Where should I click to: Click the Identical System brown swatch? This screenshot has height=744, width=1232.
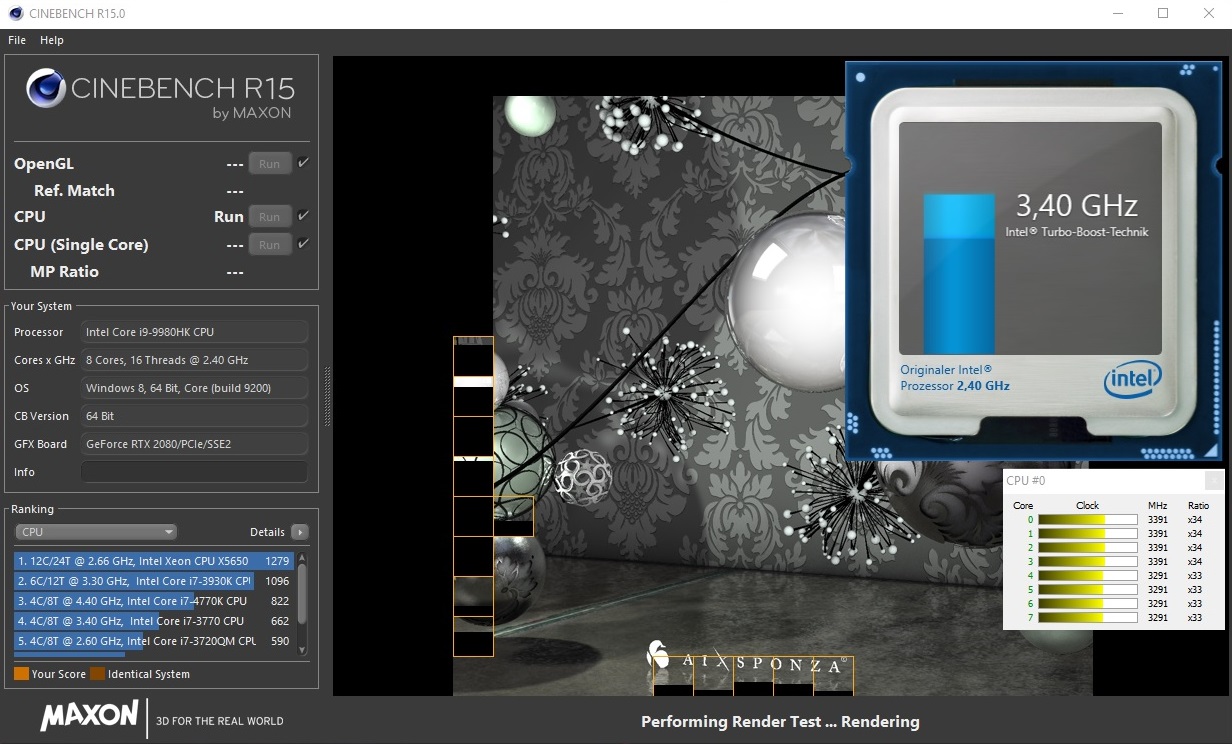coord(97,674)
